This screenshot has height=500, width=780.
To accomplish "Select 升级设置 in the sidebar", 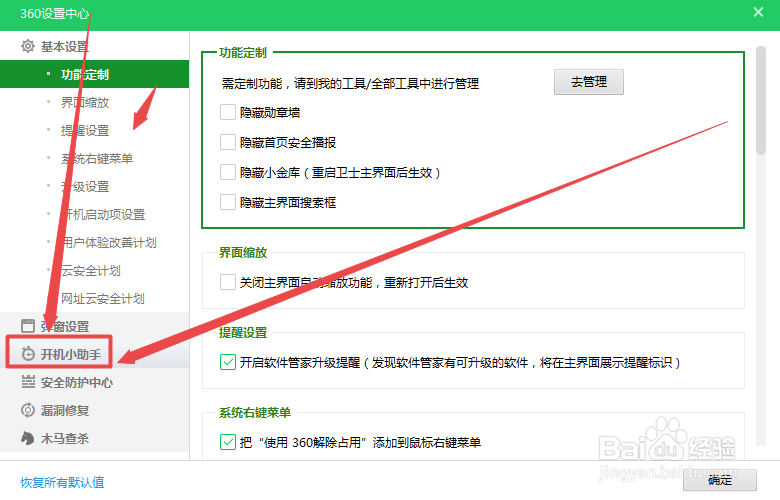I will 95,187.
